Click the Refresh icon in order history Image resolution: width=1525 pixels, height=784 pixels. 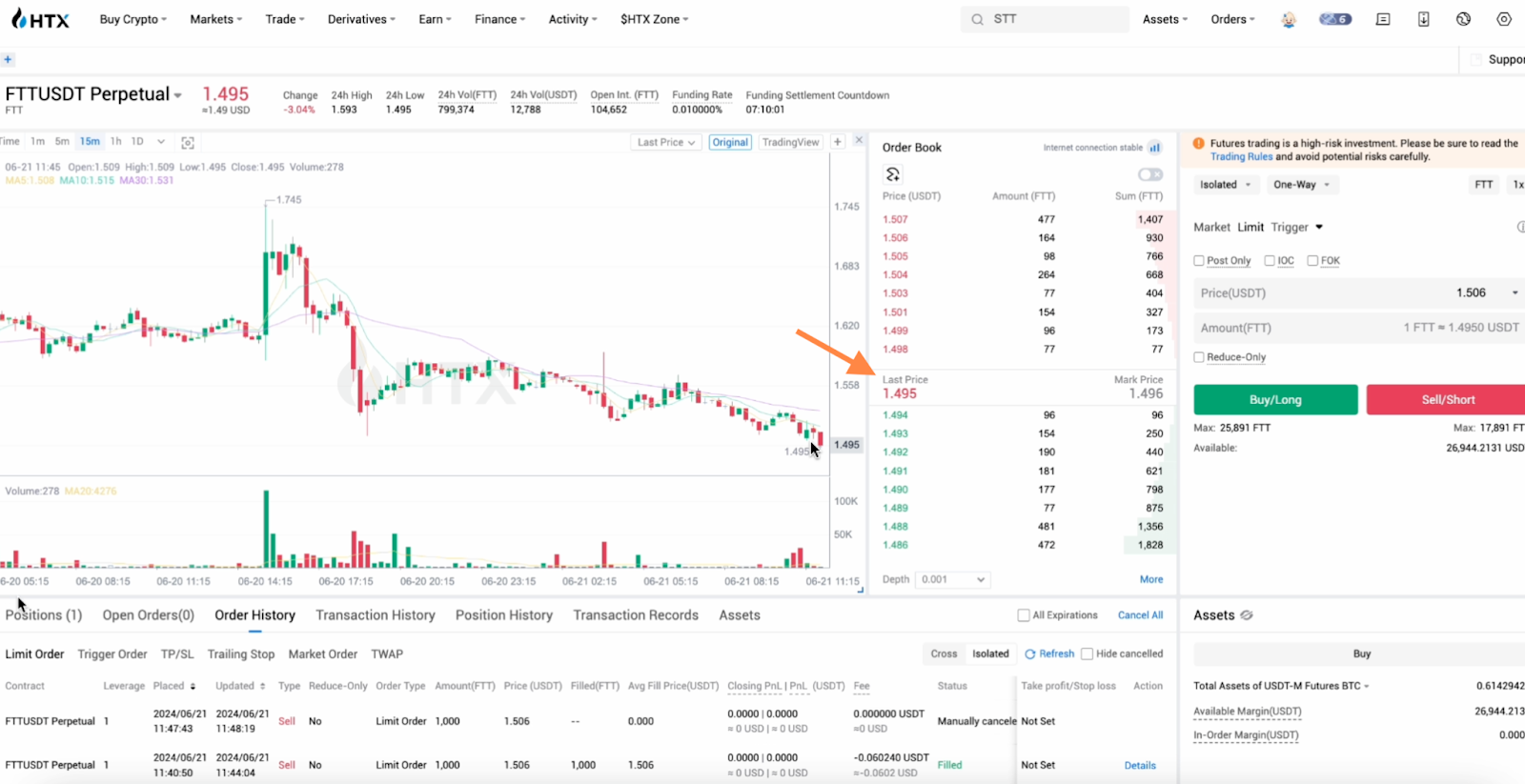[x=1030, y=653]
